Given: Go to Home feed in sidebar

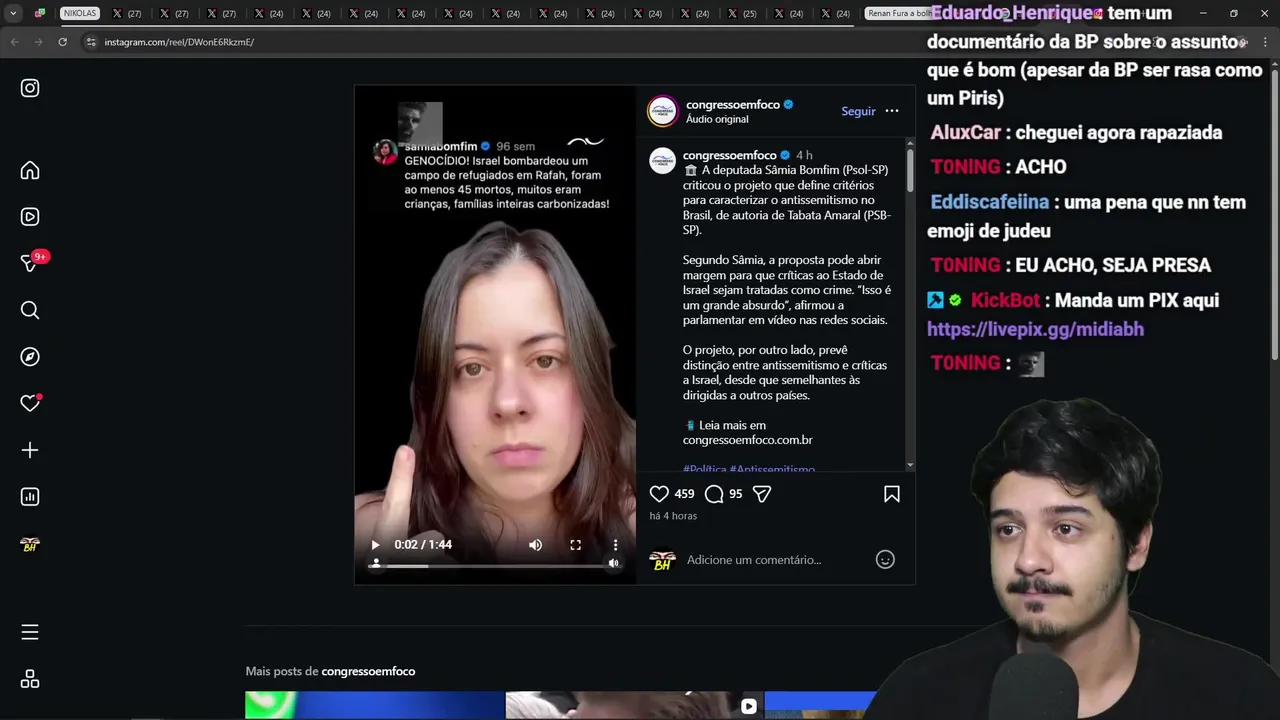Looking at the screenshot, I should click(x=30, y=170).
